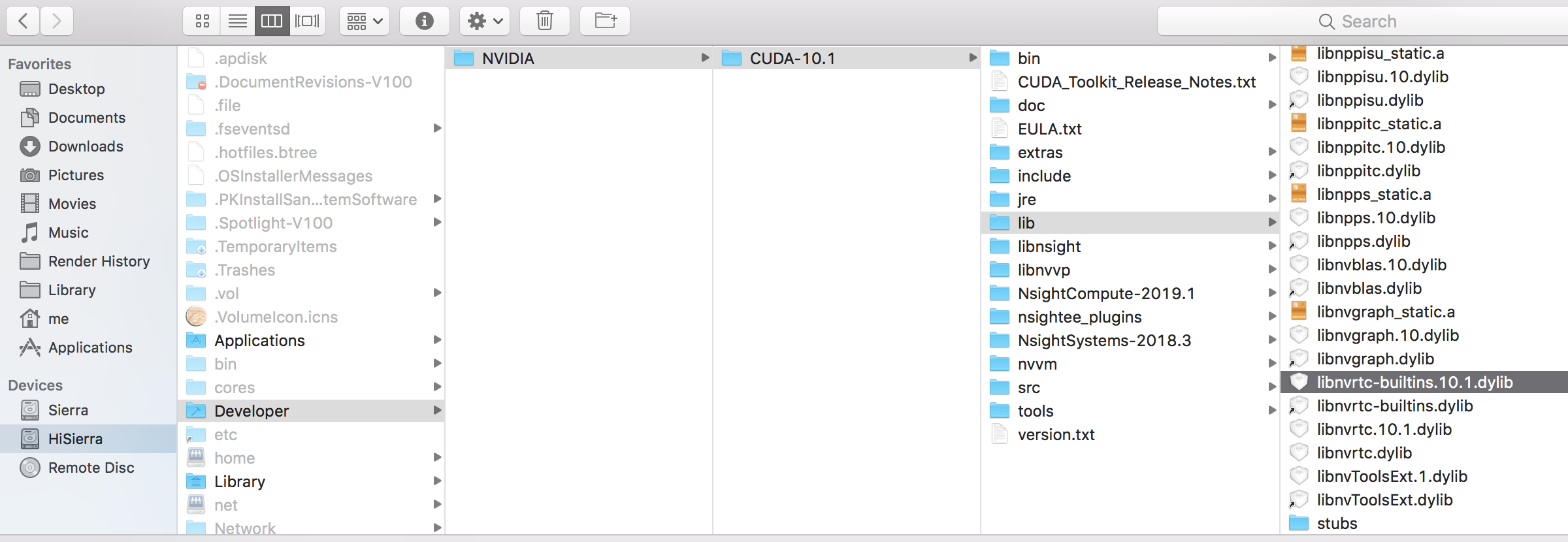Switch to icon view

point(203,22)
